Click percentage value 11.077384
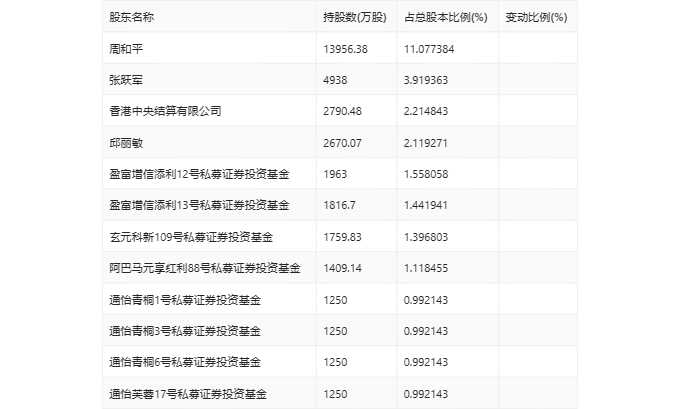The width and height of the screenshot is (680, 409). [x=429, y=49]
